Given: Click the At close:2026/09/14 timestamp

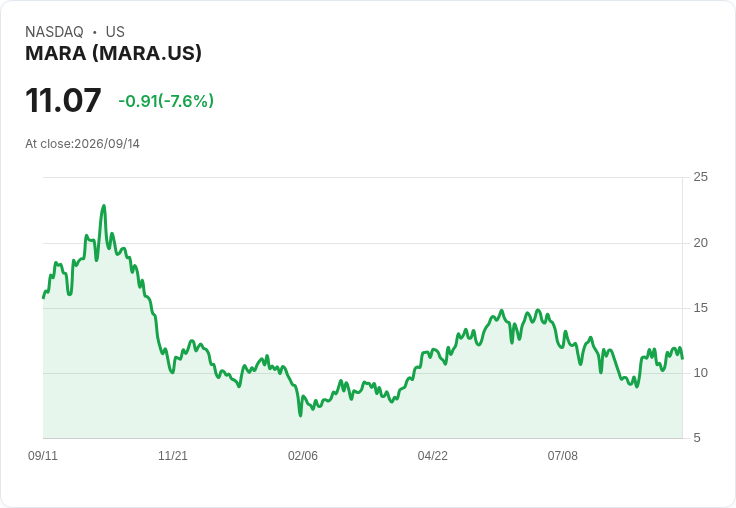Looking at the screenshot, I should click(x=82, y=144).
